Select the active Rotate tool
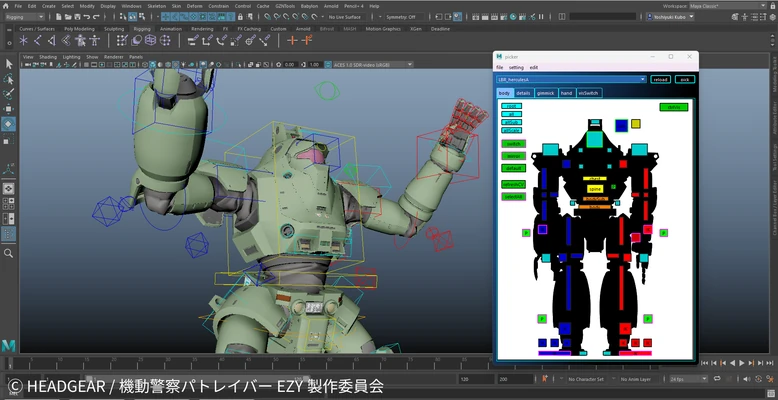This screenshot has height=400, width=778. click(8, 124)
